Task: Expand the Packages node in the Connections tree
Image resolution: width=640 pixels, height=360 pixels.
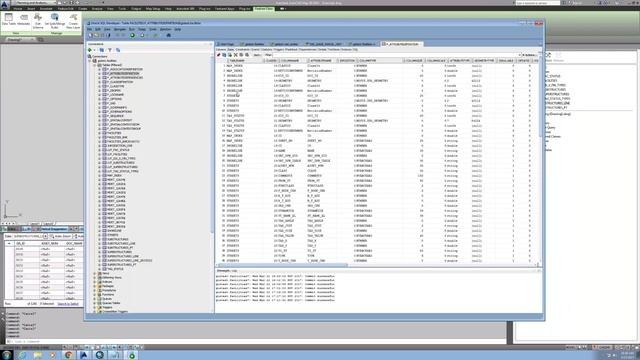Action: pos(95,286)
